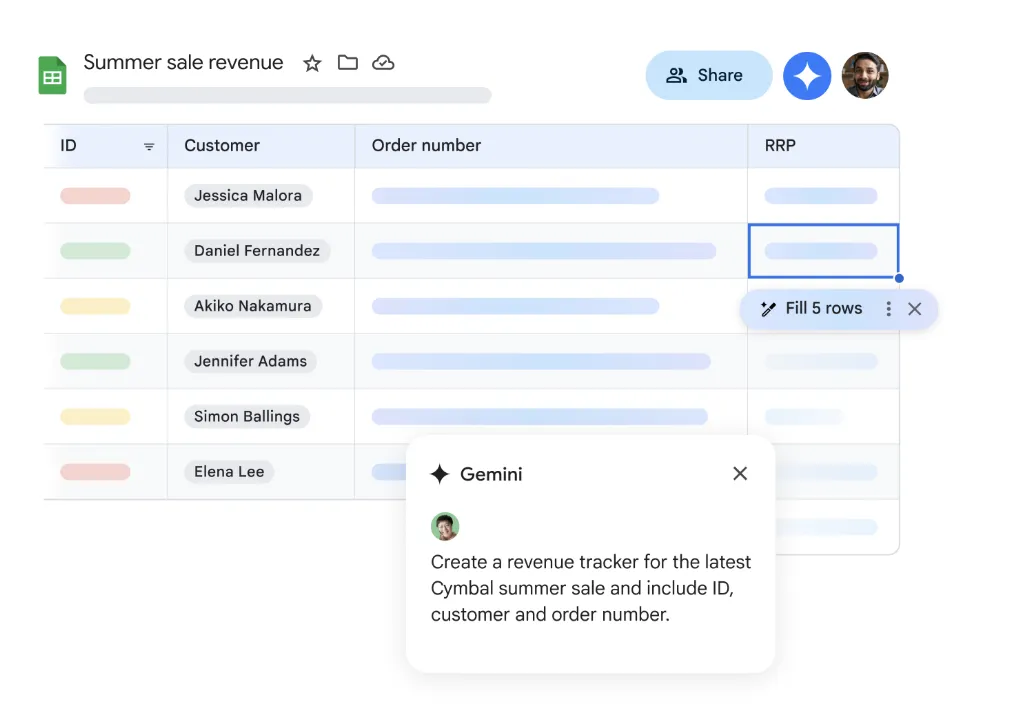Viewport: 1034px width, 724px height.
Task: Click the Jennifer Adams customer chip
Action: click(x=251, y=361)
